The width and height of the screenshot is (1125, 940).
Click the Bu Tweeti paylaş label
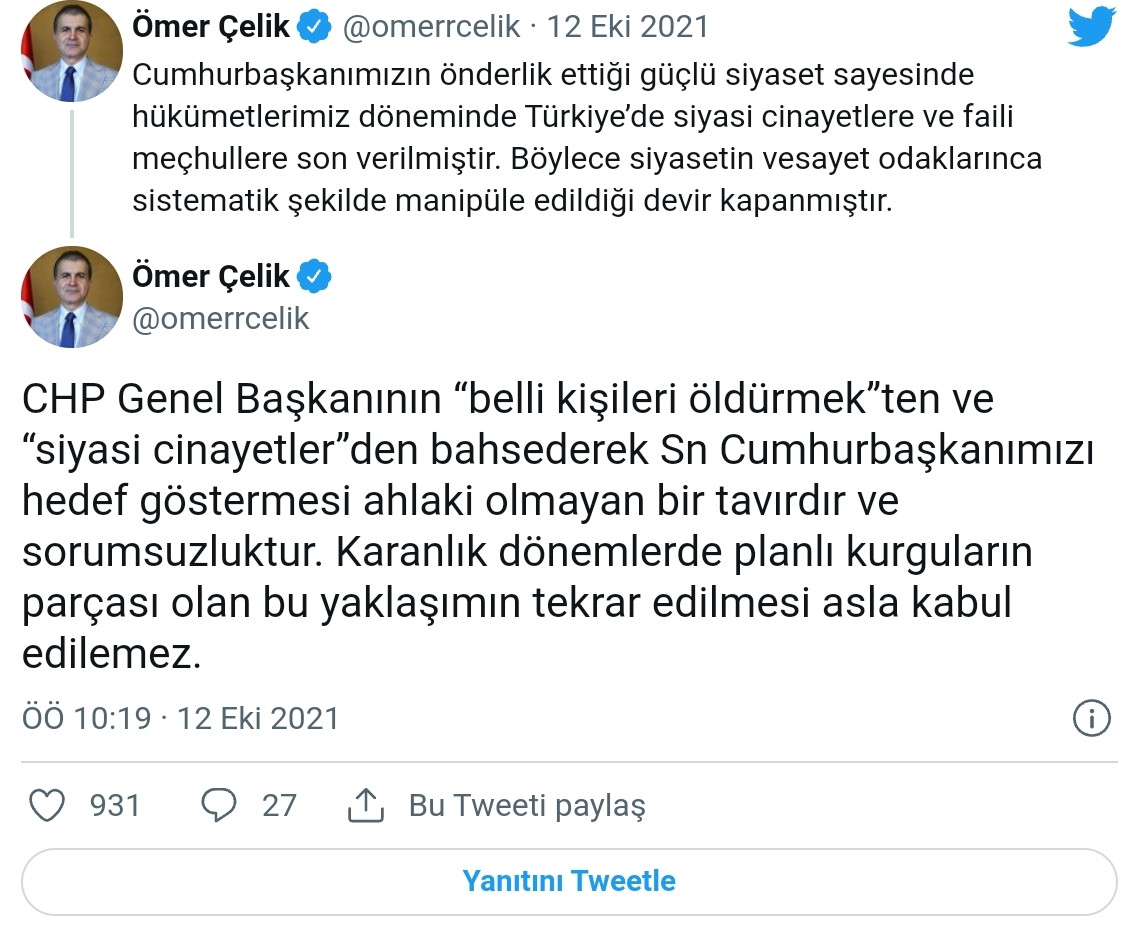click(528, 805)
